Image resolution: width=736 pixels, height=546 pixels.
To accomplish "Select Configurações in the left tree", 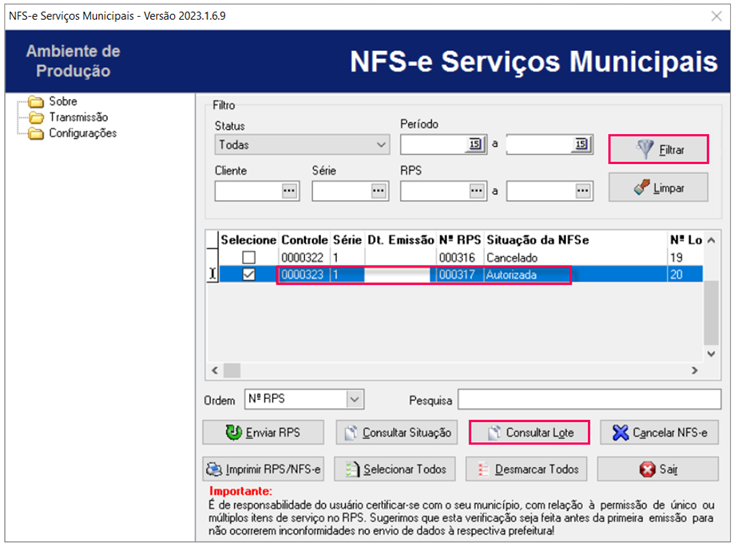I will [82, 133].
